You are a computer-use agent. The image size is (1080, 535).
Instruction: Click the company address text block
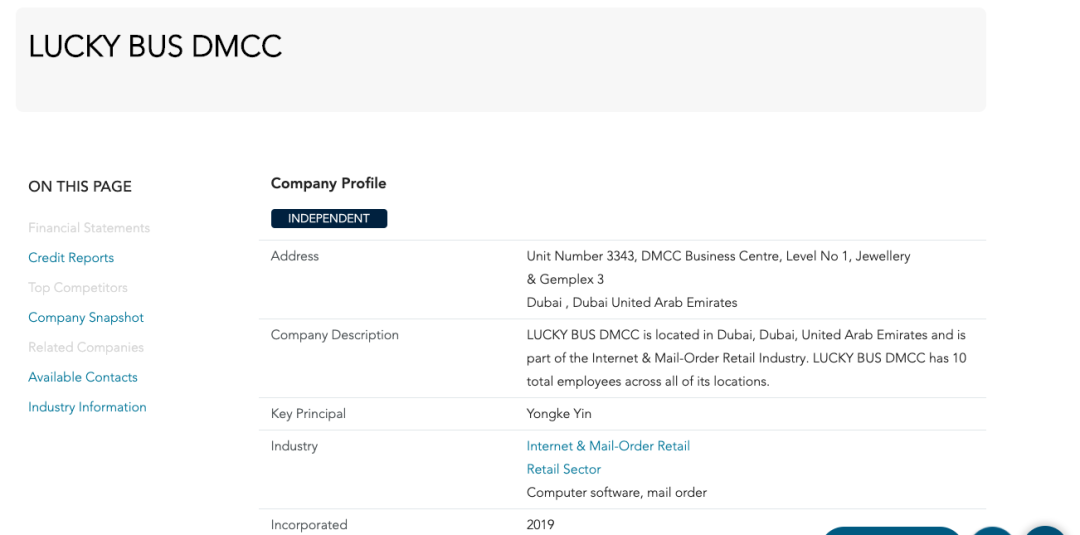coord(718,280)
